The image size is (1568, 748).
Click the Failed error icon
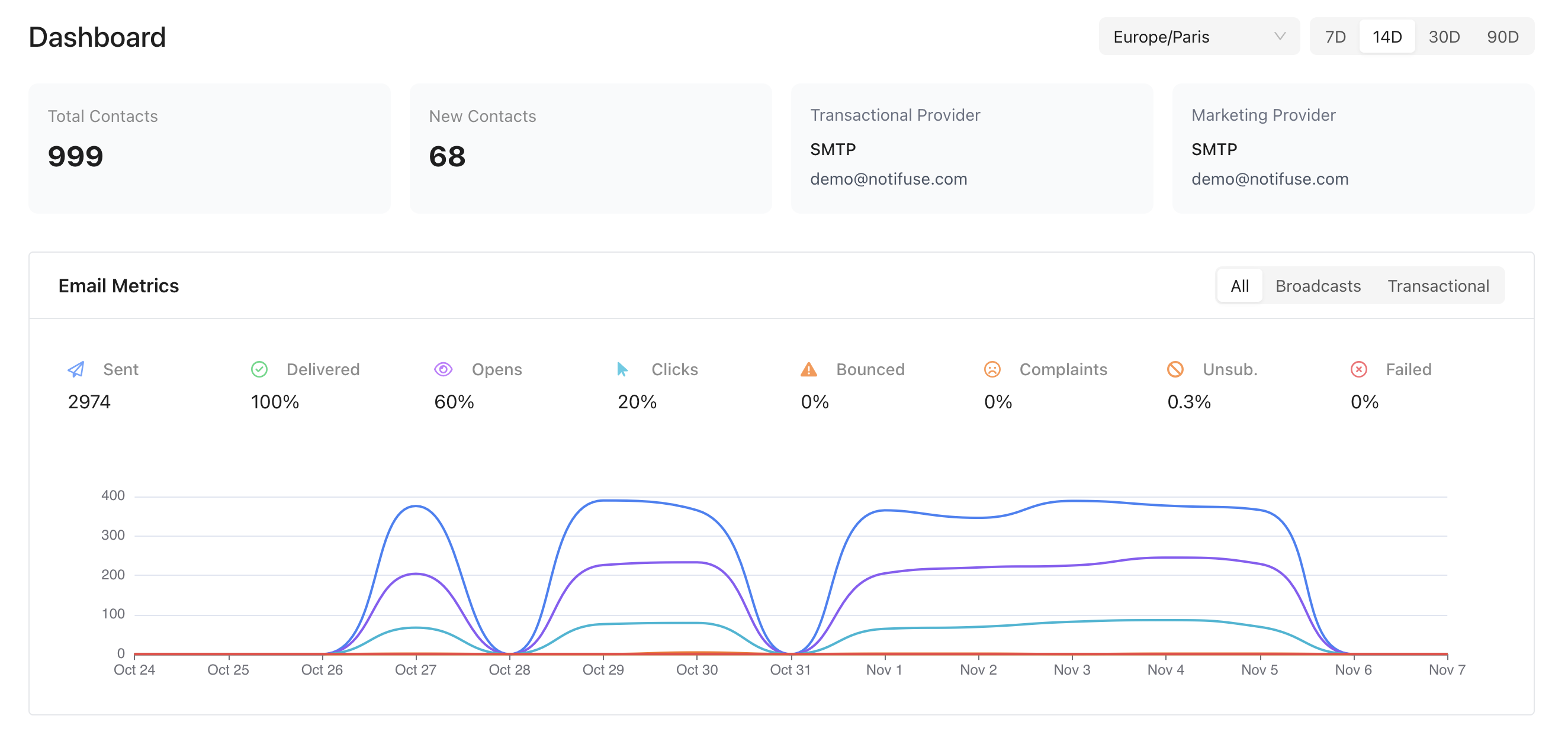1359,369
